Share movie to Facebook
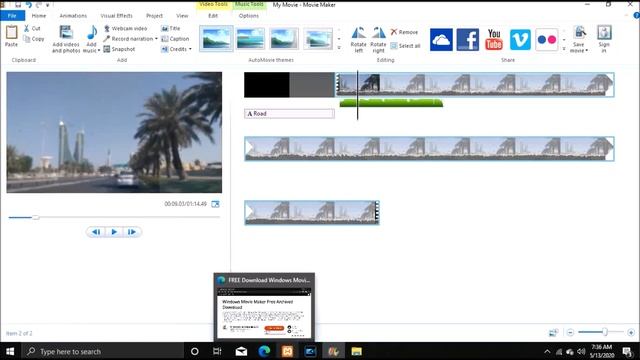Image resolution: width=640 pixels, height=360 pixels. point(467,40)
